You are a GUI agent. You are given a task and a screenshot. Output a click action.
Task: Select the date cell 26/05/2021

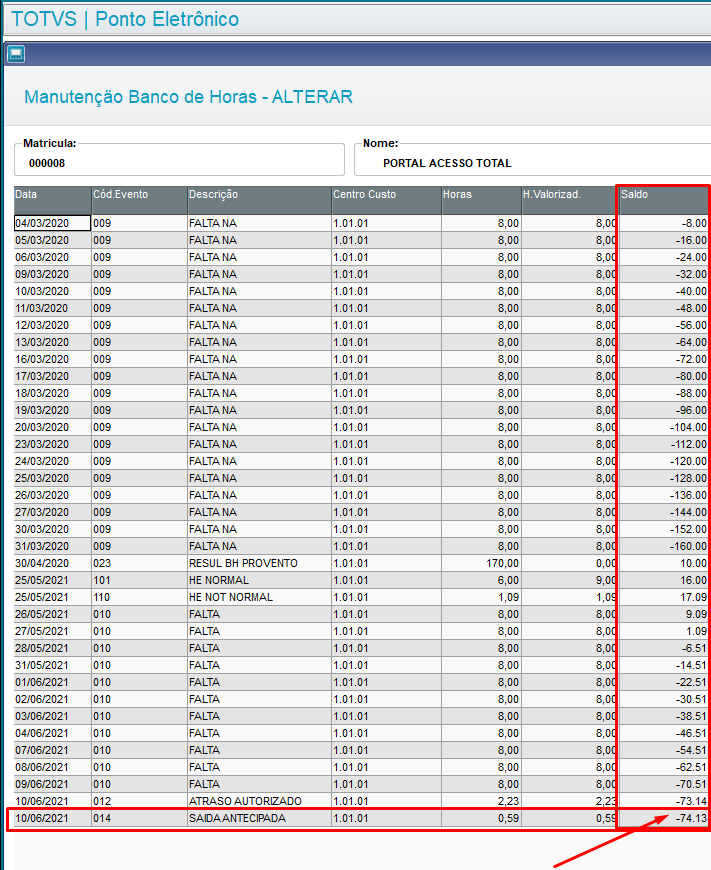pyautogui.click(x=53, y=614)
